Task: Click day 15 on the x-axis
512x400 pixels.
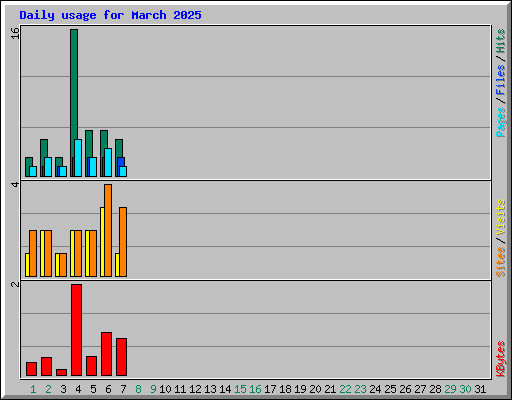Action: pos(240,389)
